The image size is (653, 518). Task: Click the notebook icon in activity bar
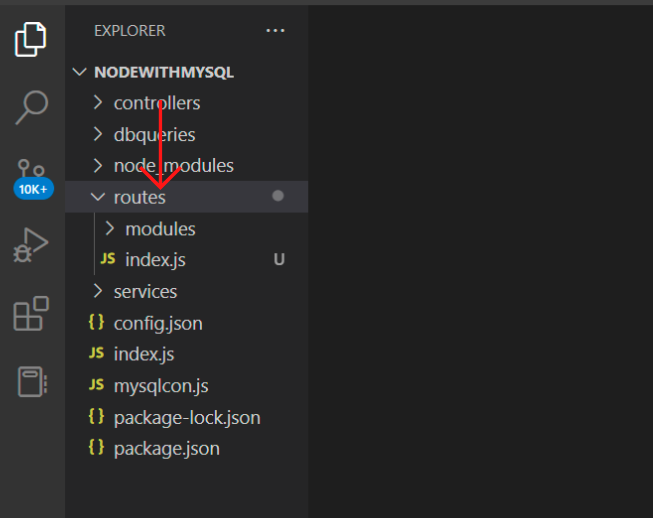[x=32, y=381]
